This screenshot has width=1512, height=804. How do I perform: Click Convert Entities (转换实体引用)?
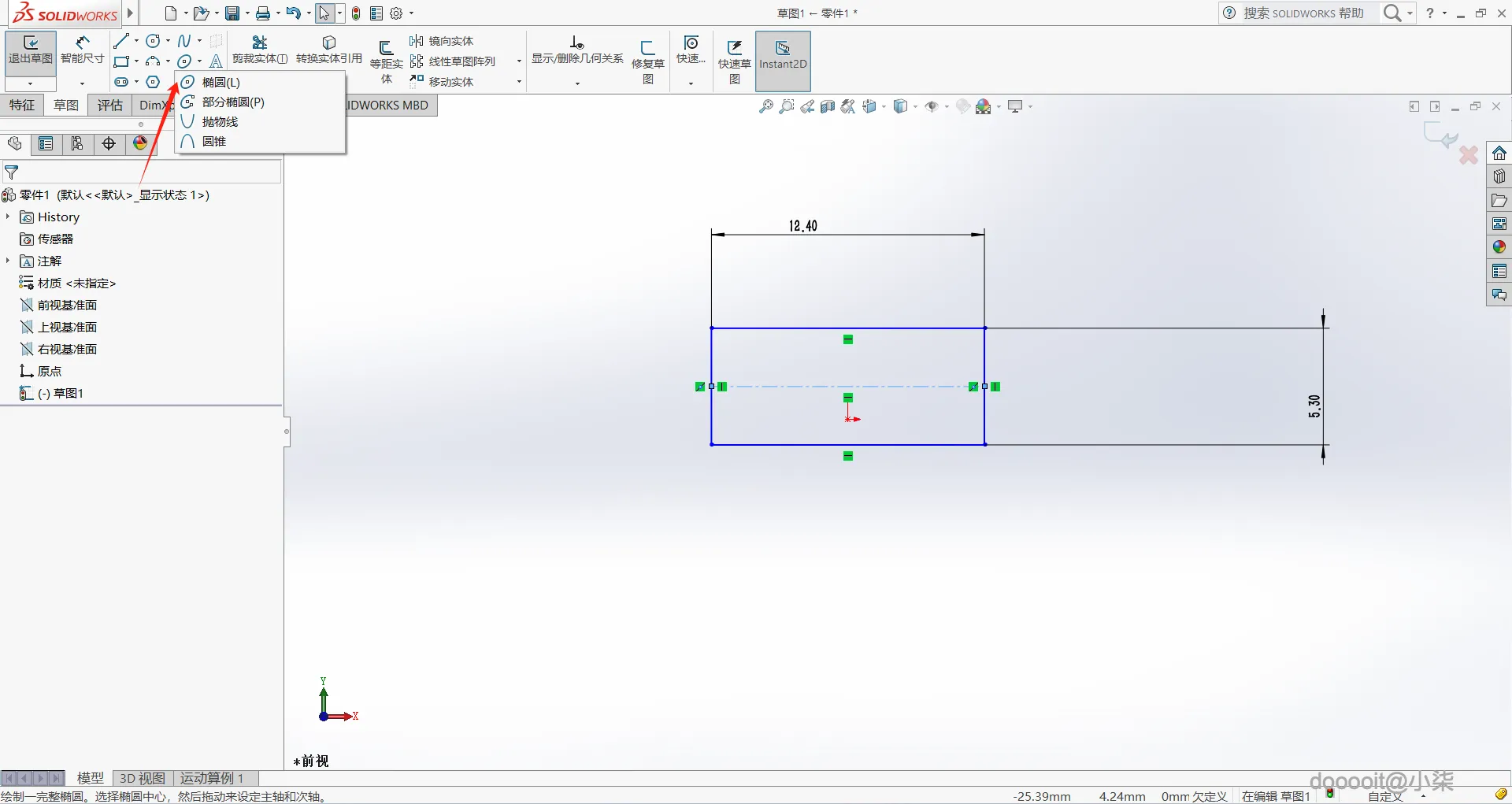pos(329,50)
